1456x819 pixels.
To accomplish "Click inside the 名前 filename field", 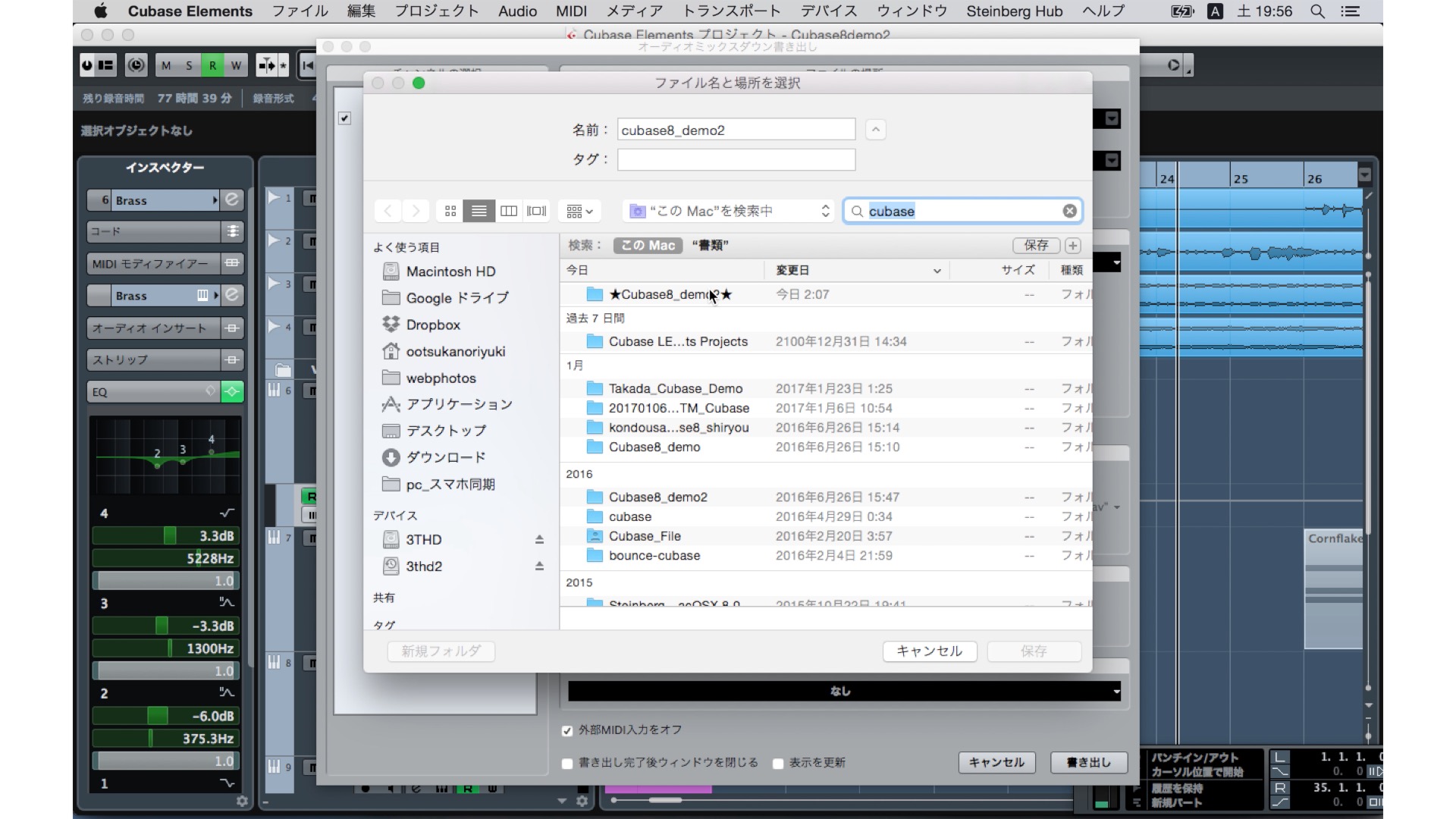I will pyautogui.click(x=736, y=129).
